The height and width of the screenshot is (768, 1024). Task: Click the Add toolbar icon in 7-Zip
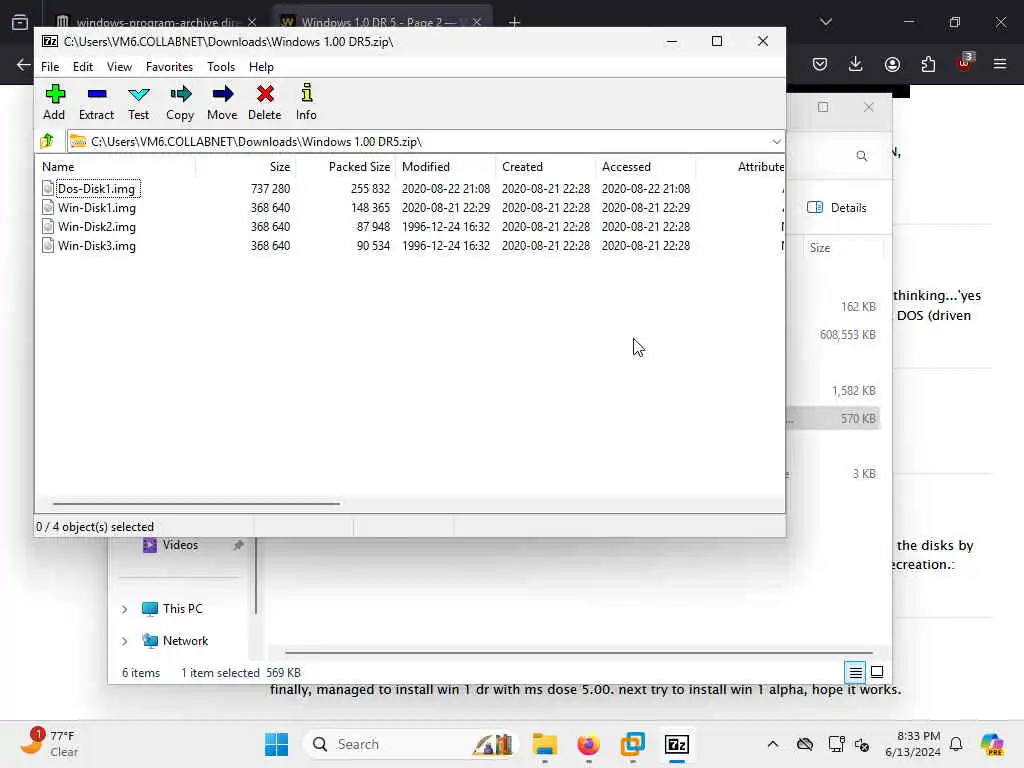[55, 102]
